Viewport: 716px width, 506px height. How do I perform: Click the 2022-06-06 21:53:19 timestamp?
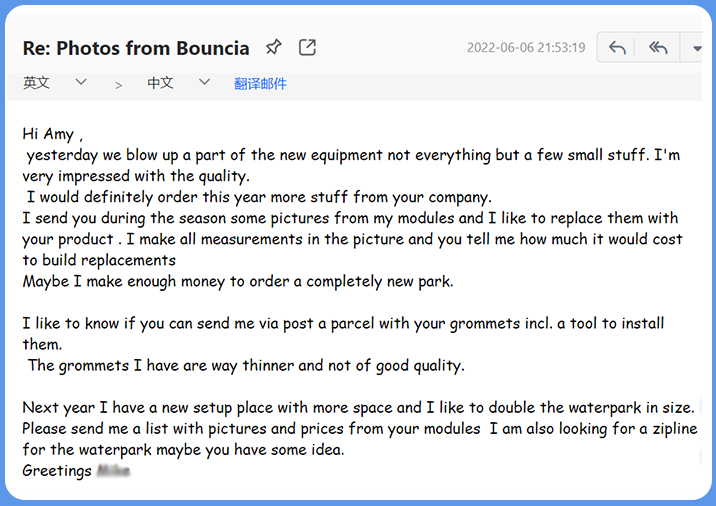[526, 48]
